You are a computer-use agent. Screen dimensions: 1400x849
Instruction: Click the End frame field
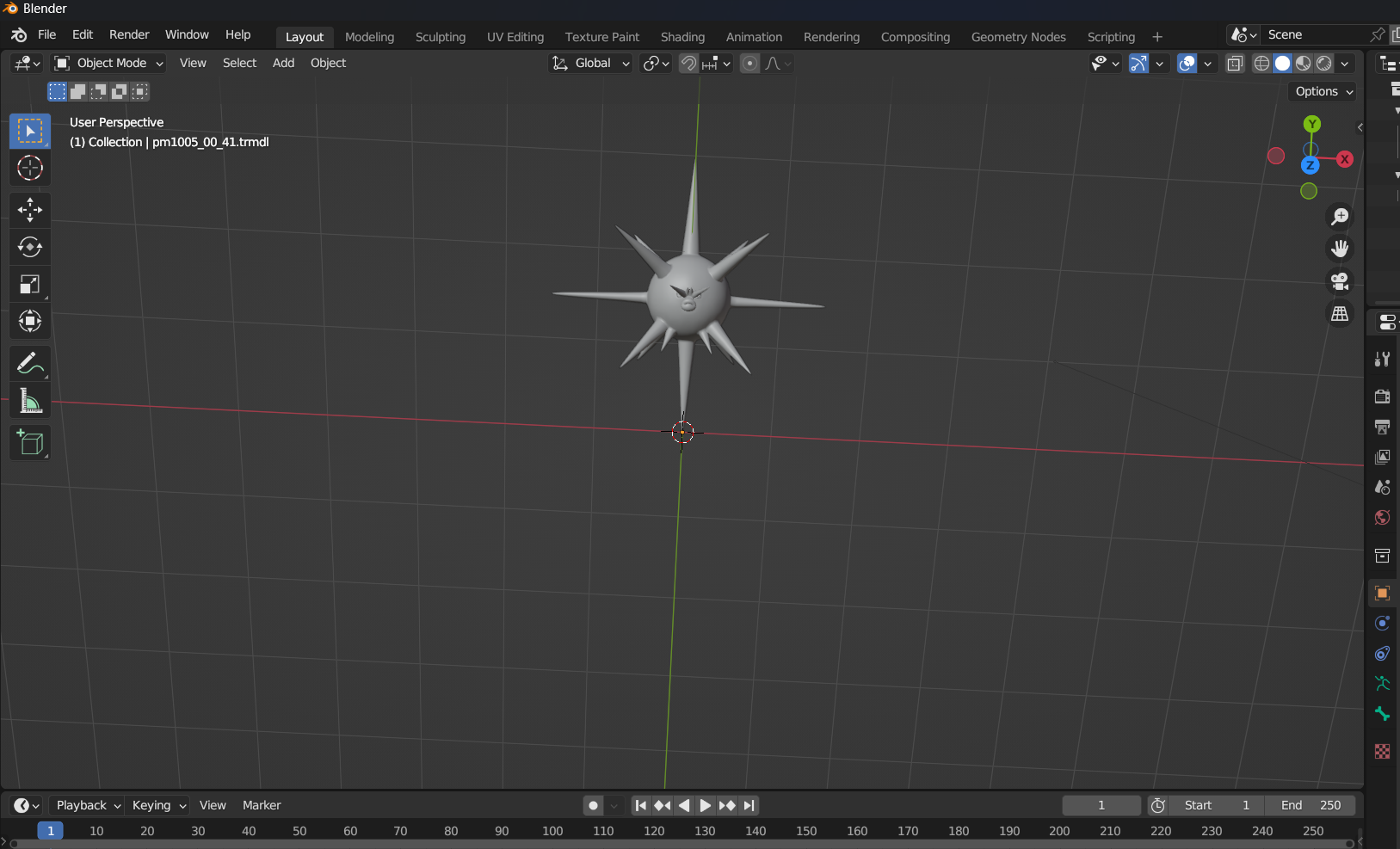tap(1311, 805)
